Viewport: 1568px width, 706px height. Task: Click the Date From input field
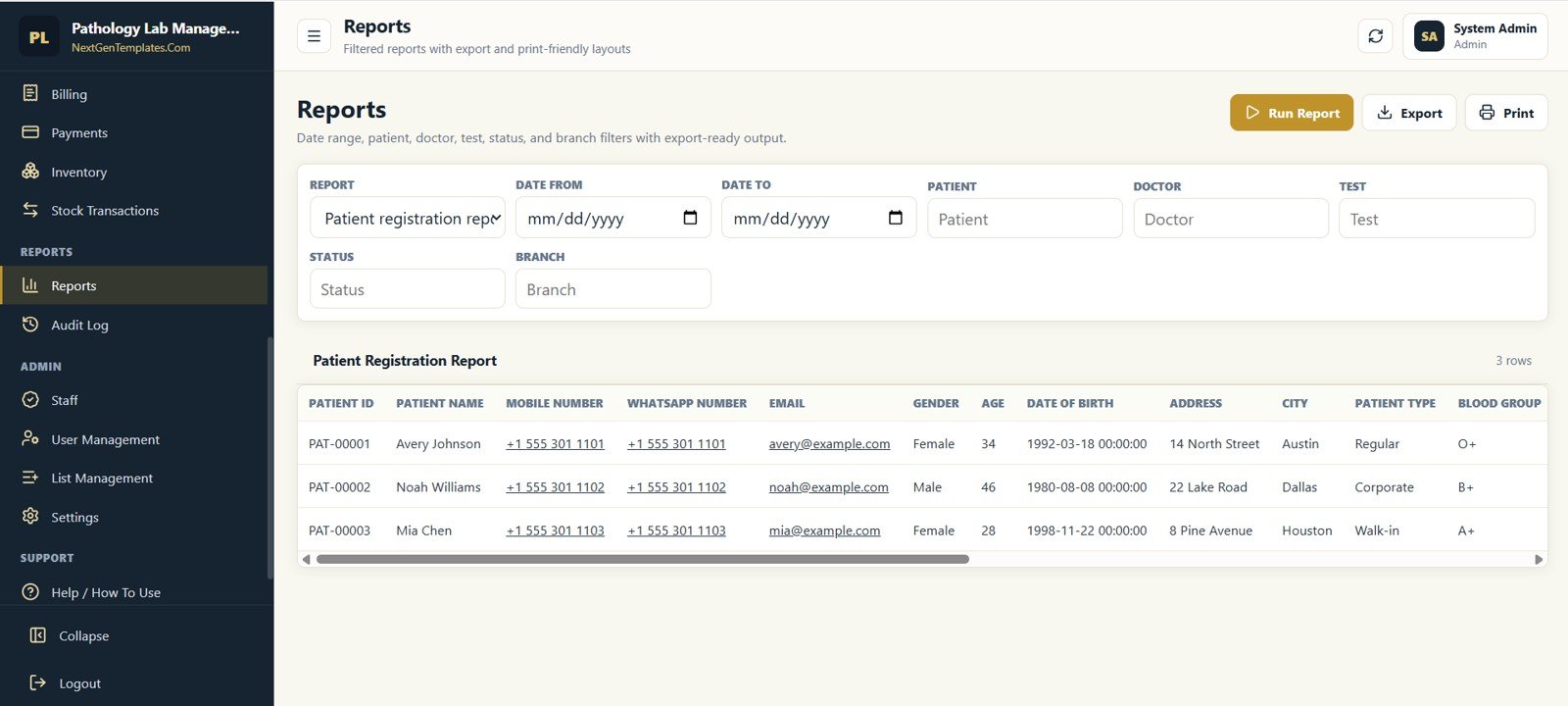click(x=613, y=218)
